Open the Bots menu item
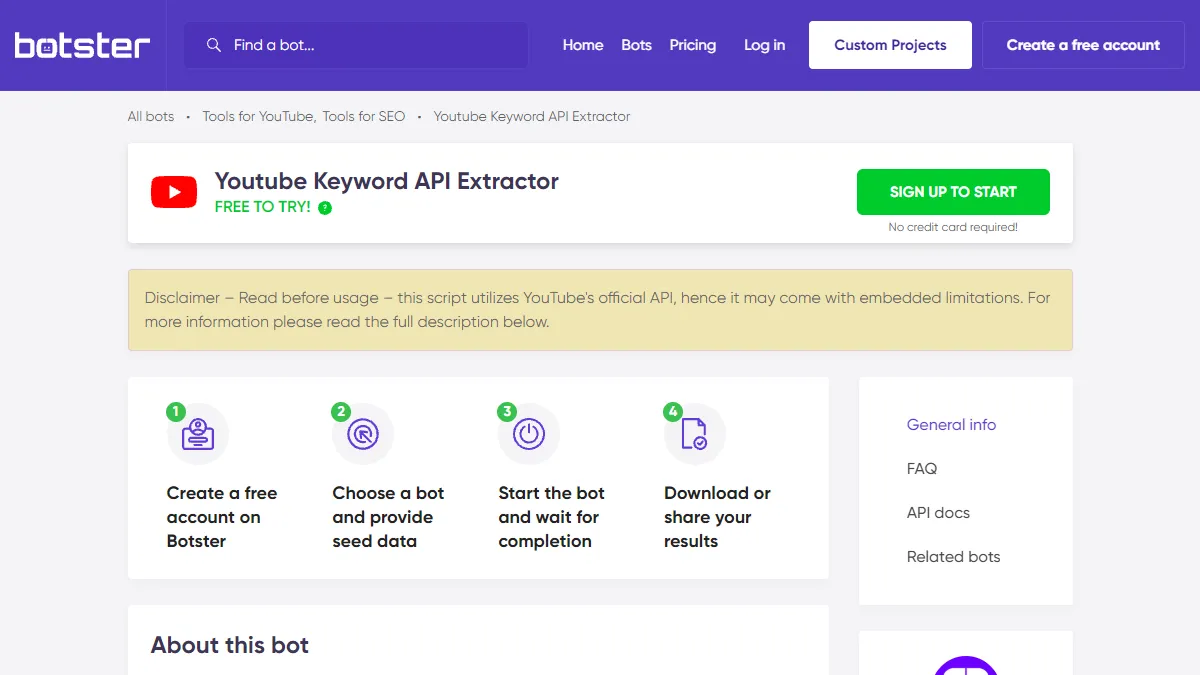 click(636, 45)
